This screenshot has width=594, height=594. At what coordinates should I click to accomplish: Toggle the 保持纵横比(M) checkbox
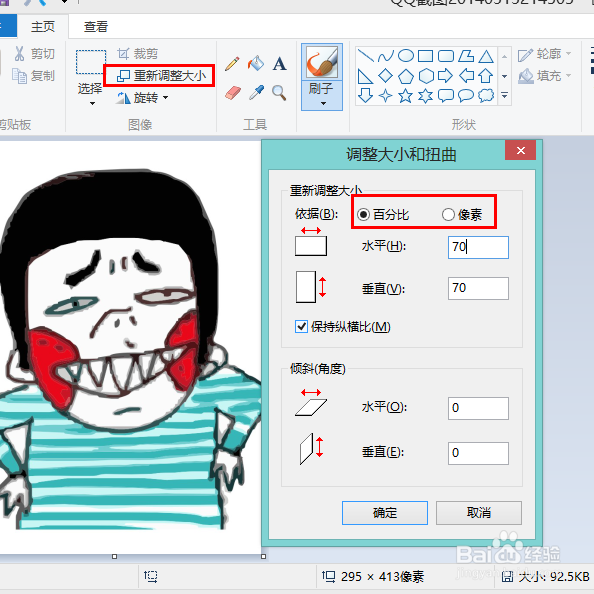(301, 326)
